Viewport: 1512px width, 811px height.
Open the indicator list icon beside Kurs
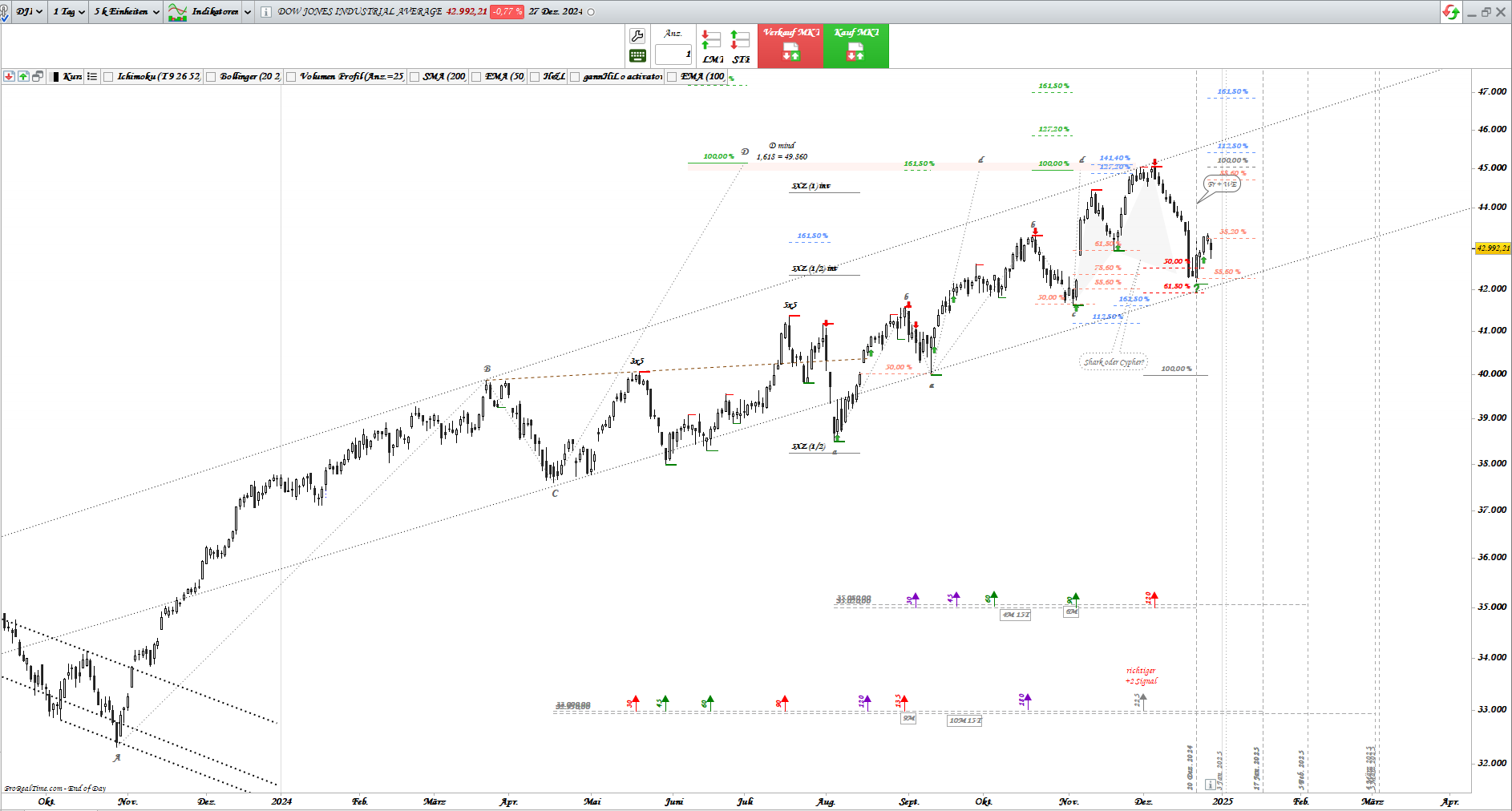92,76
